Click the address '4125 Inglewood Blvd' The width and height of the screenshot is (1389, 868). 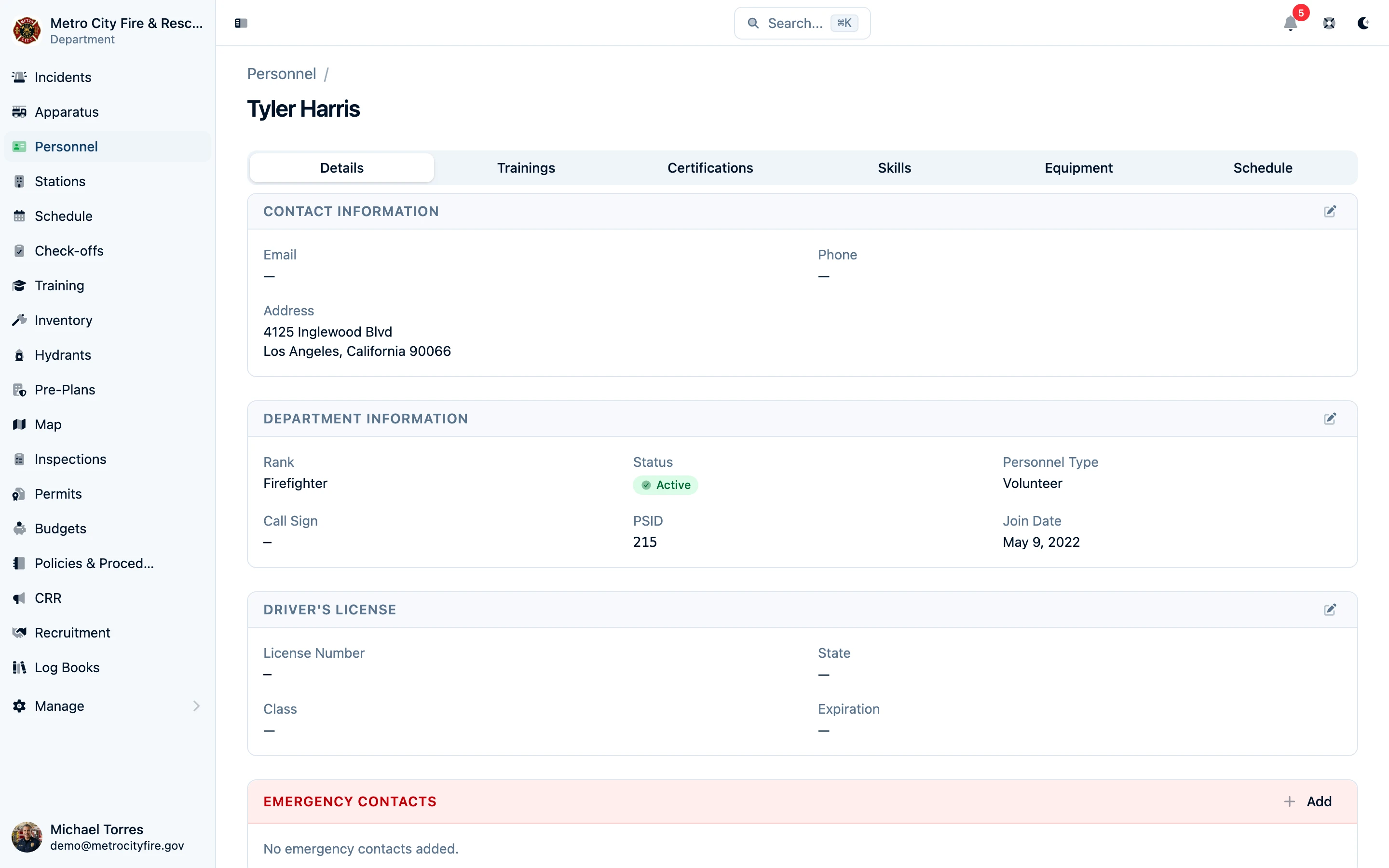pyautogui.click(x=328, y=332)
